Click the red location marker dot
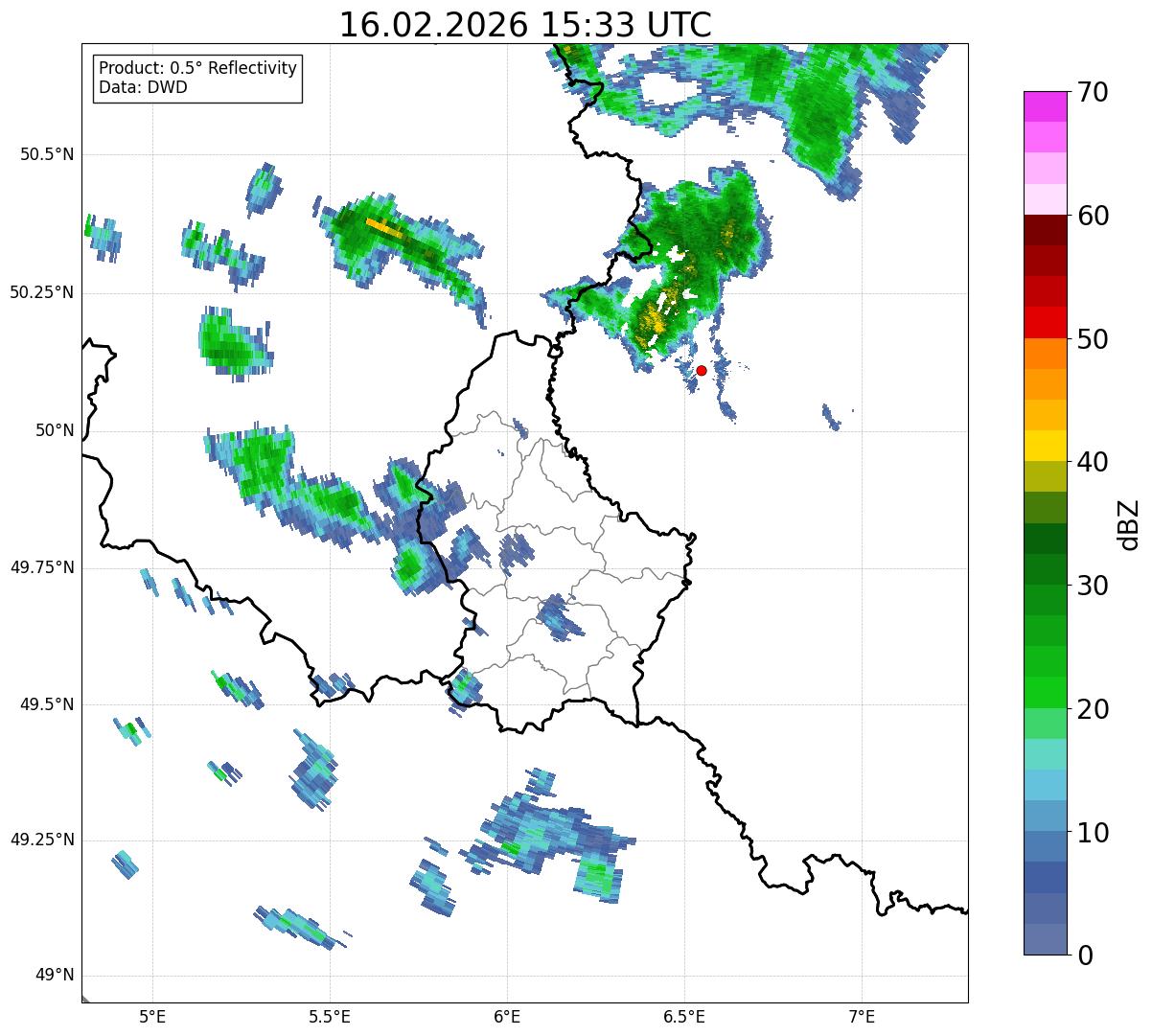Image resolution: width=1152 pixels, height=1036 pixels. tap(702, 370)
